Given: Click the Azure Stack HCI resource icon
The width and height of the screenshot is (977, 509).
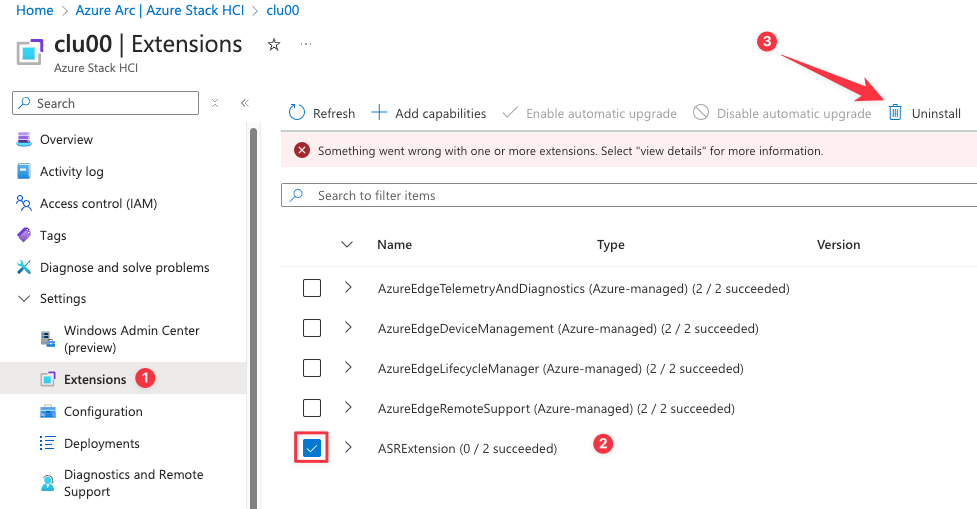Looking at the screenshot, I should tap(30, 52).
